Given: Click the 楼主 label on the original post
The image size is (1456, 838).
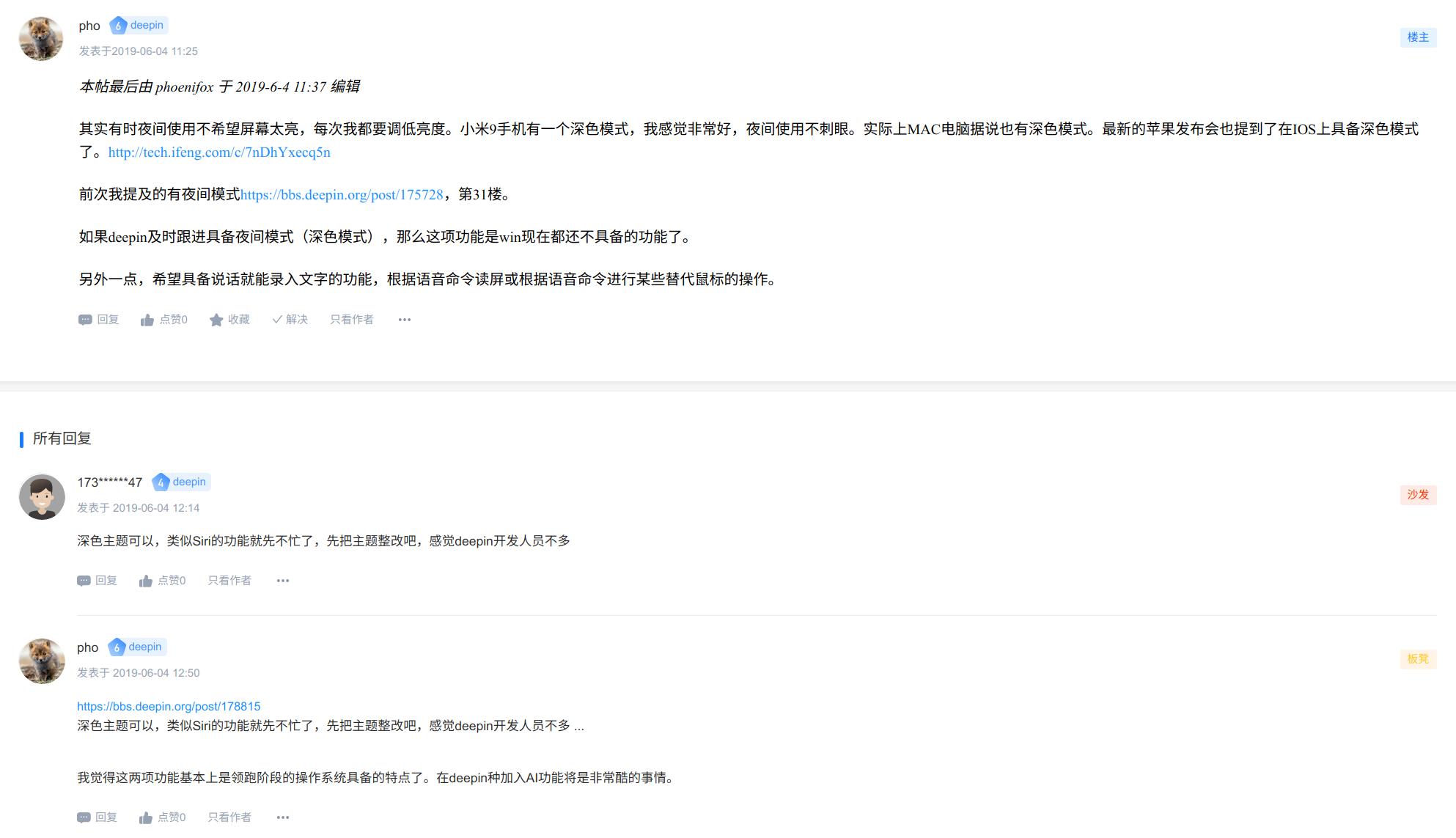Looking at the screenshot, I should (x=1419, y=37).
